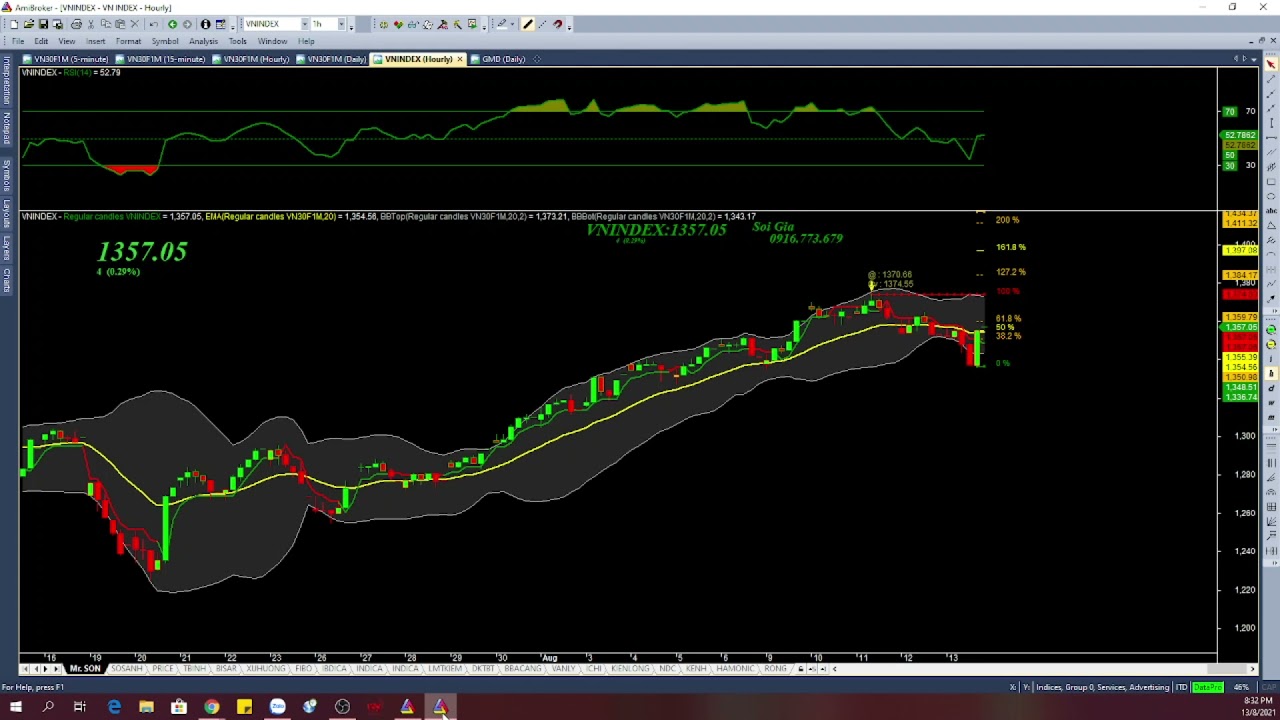Click the Print icon in the toolbar
Screen dimensions: 1280x720
click(76, 24)
